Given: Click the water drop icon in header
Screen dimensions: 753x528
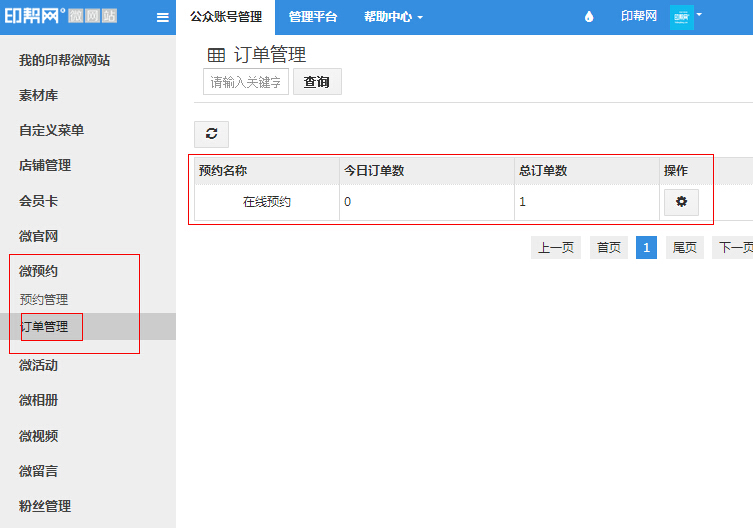Looking at the screenshot, I should pos(588,17).
